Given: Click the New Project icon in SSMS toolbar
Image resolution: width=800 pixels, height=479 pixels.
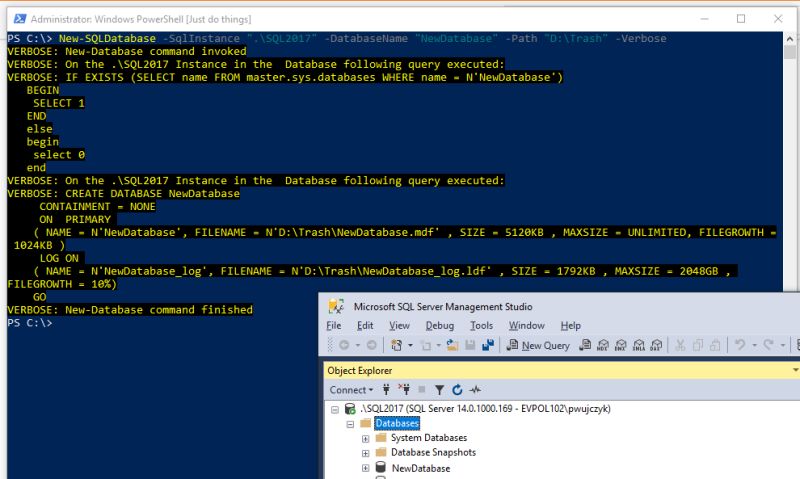Looking at the screenshot, I should tap(396, 345).
